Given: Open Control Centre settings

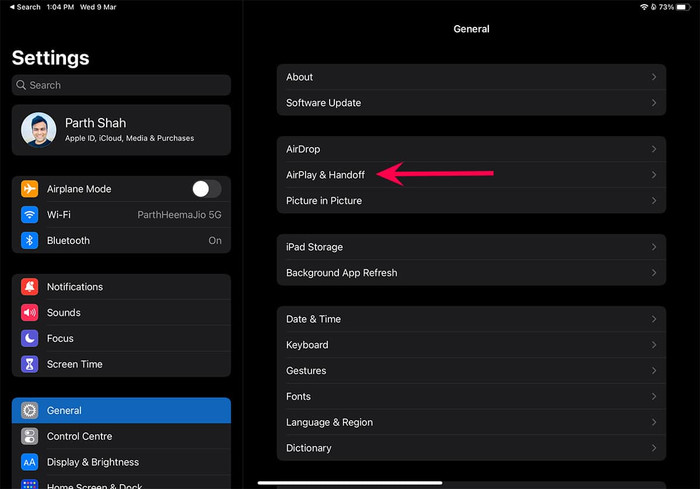Looking at the screenshot, I should pos(121,436).
